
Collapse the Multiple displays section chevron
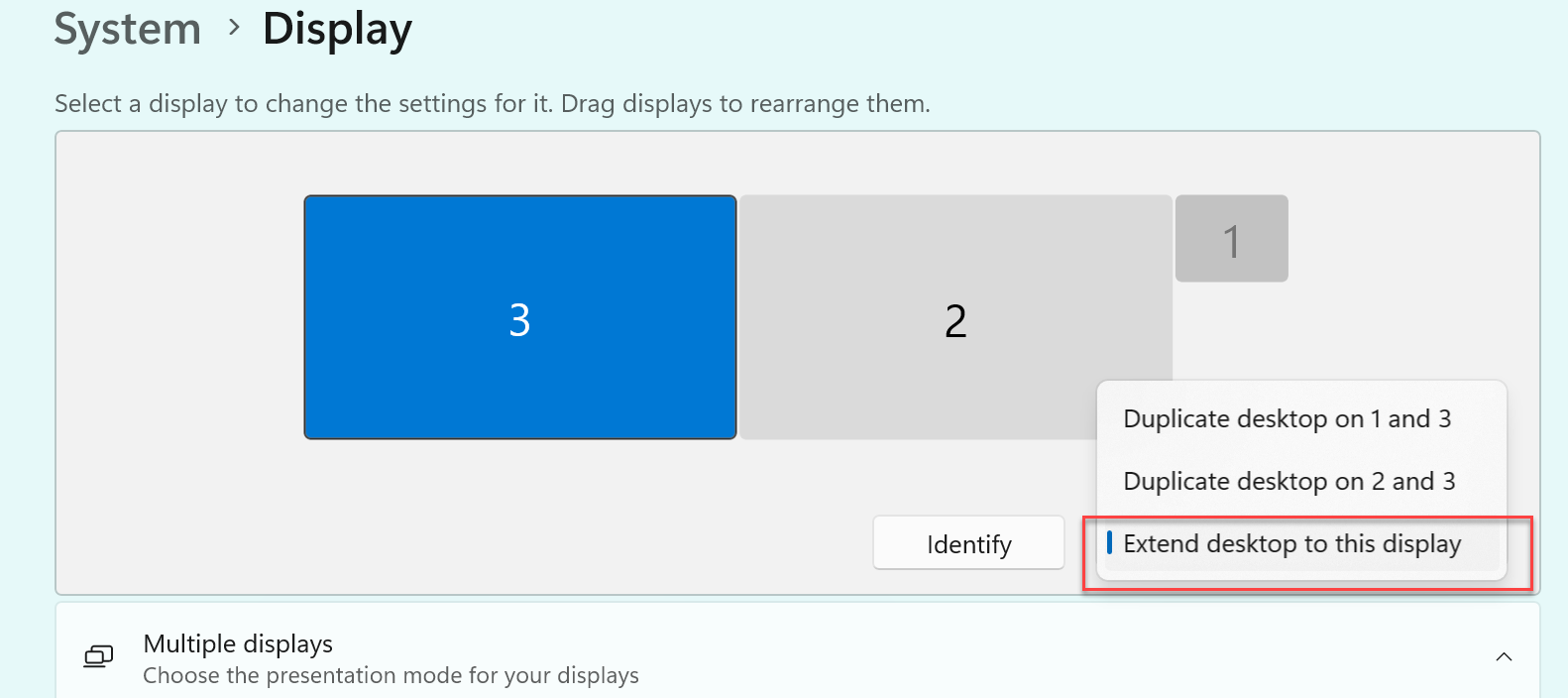point(1504,656)
